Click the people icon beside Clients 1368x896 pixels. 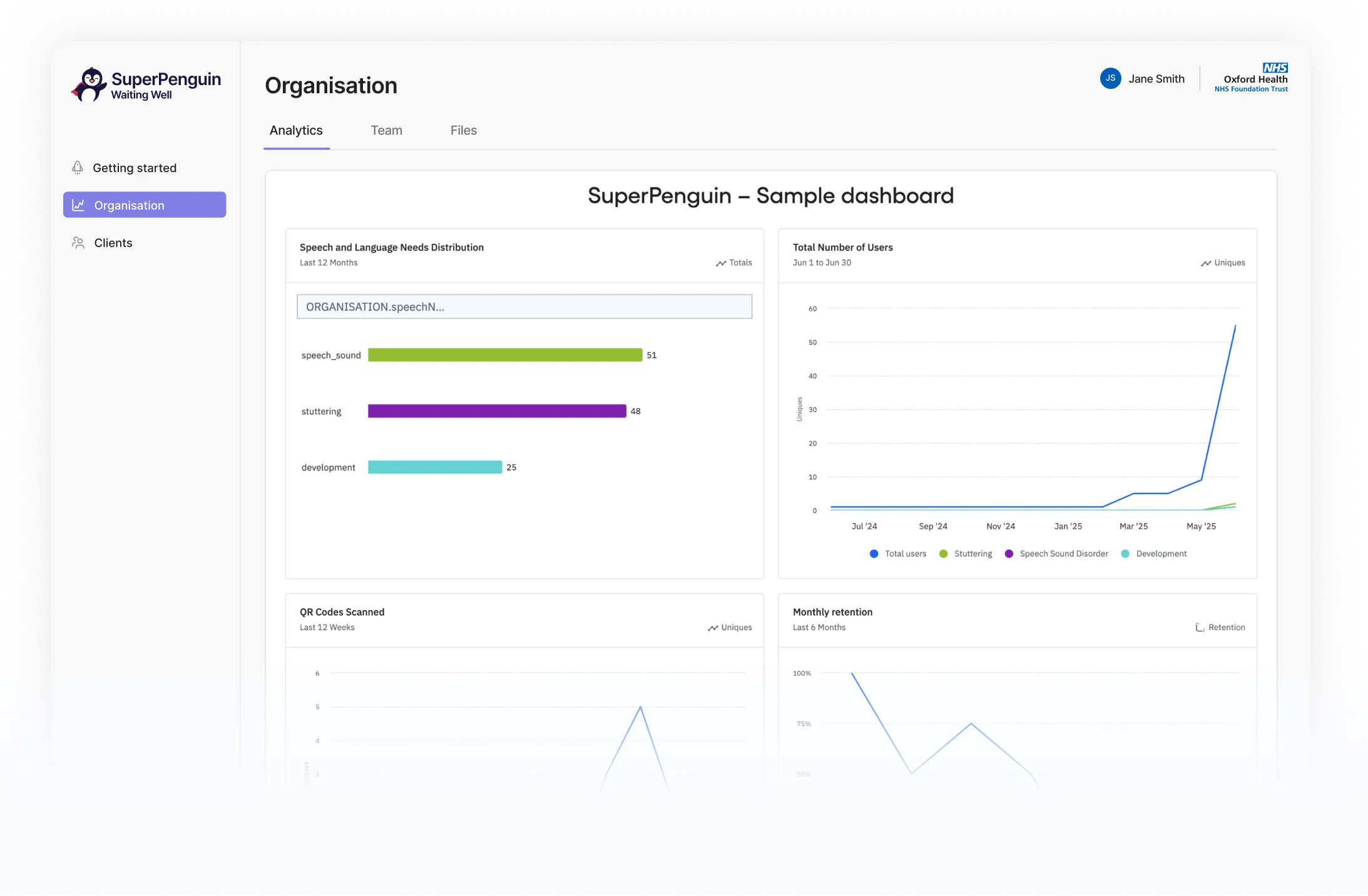coord(78,243)
